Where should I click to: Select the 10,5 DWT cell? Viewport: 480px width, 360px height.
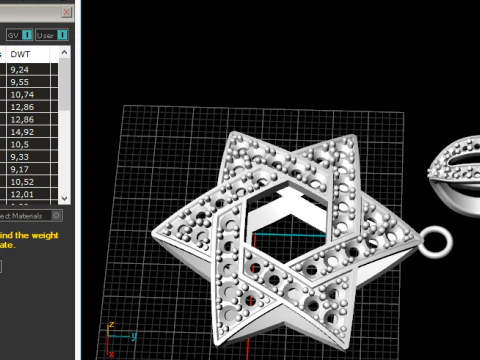(x=28, y=144)
